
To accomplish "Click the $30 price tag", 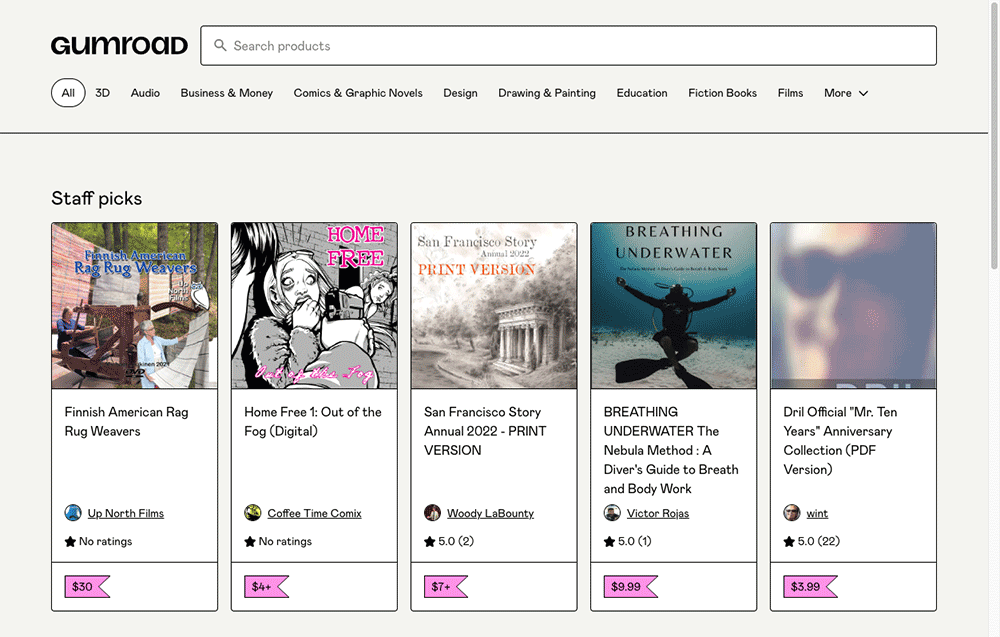I will click(x=84, y=587).
